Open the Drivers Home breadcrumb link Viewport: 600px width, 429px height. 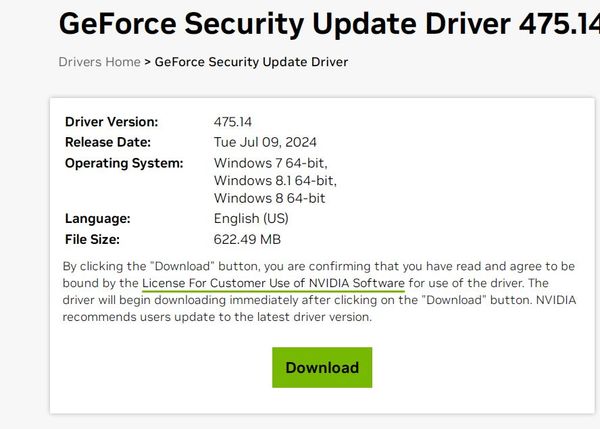click(x=99, y=62)
